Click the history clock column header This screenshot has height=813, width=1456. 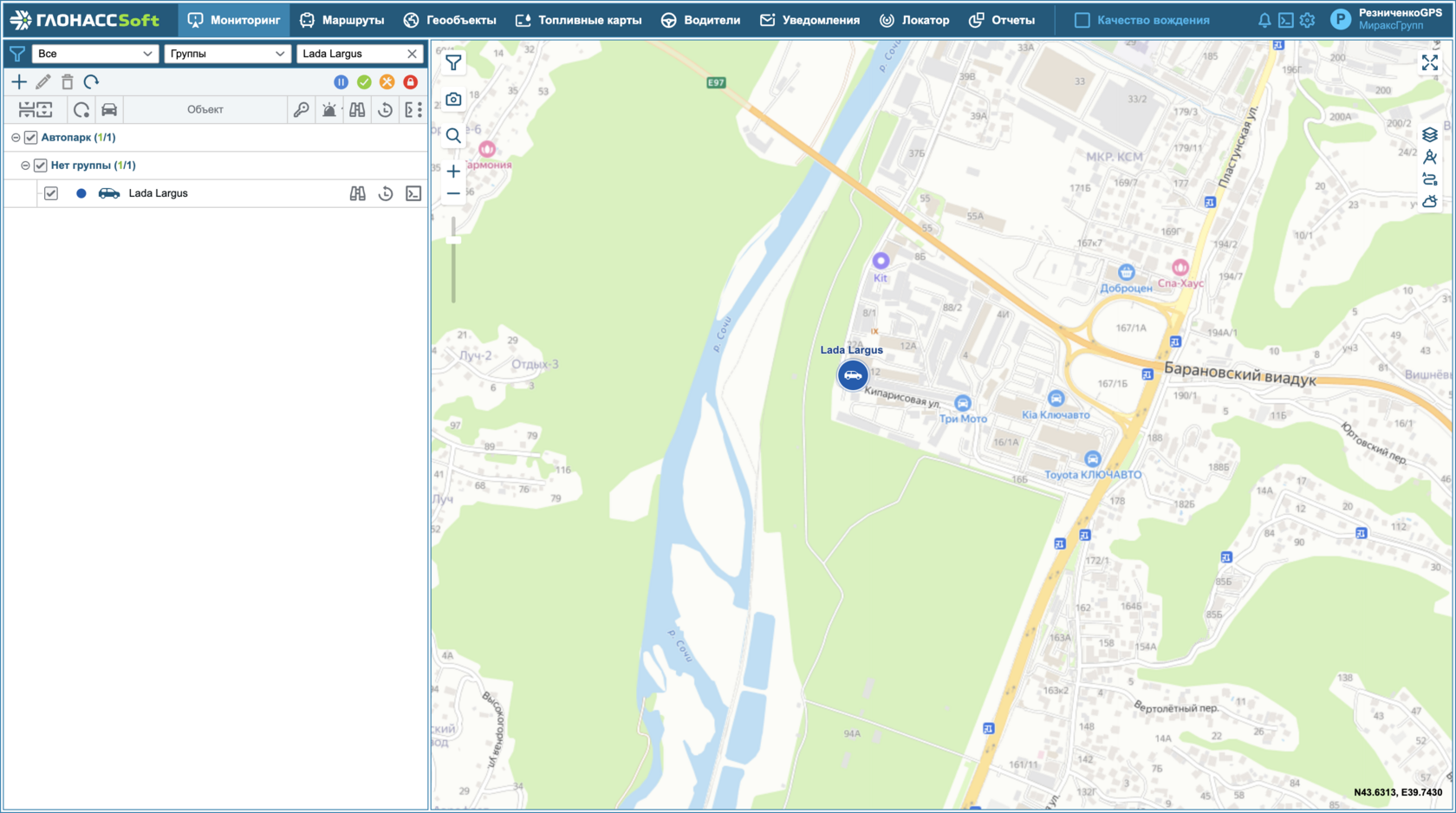[x=385, y=110]
